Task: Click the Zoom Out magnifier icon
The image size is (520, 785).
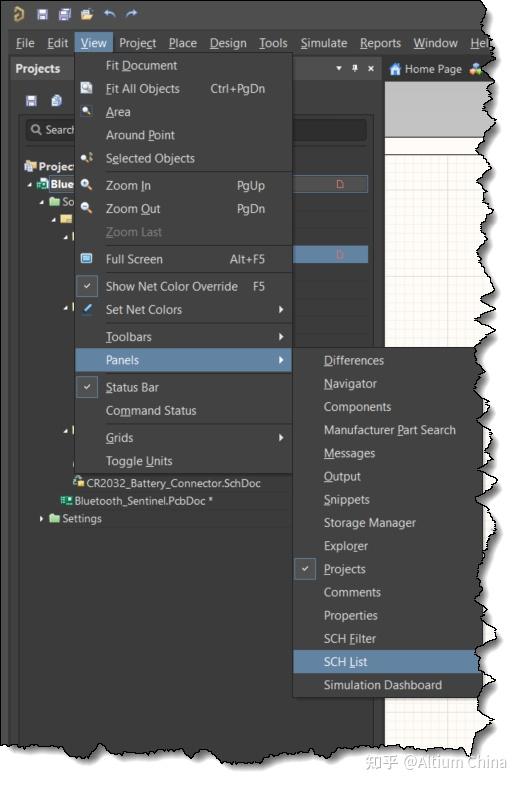Action: 87,208
